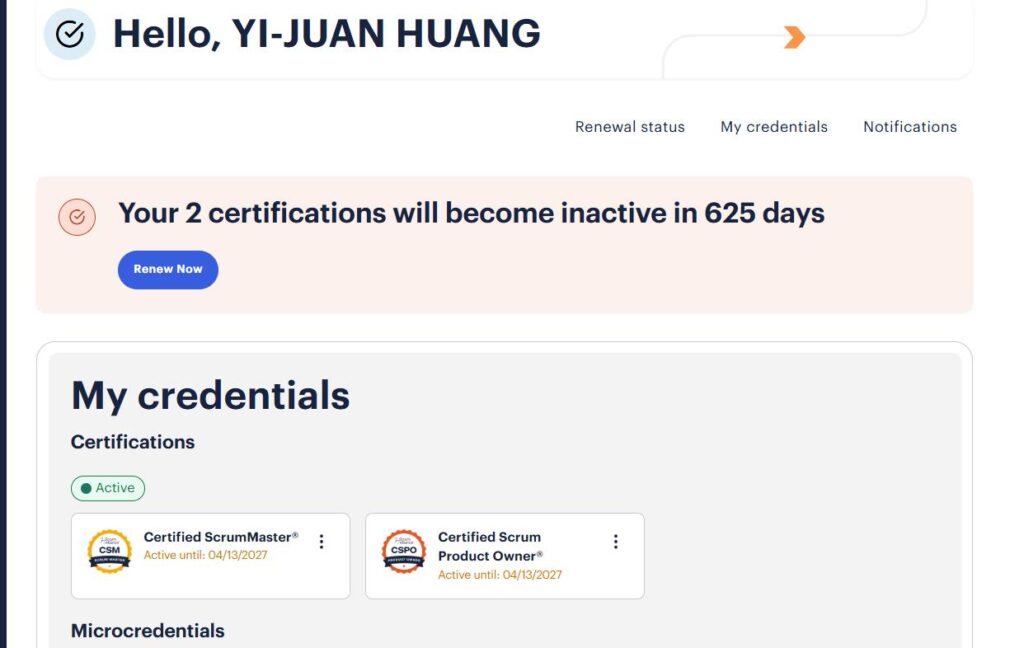Viewport: 1024px width, 648px height.
Task: Select the Certified Scrum Product Owner title
Action: coord(490,546)
